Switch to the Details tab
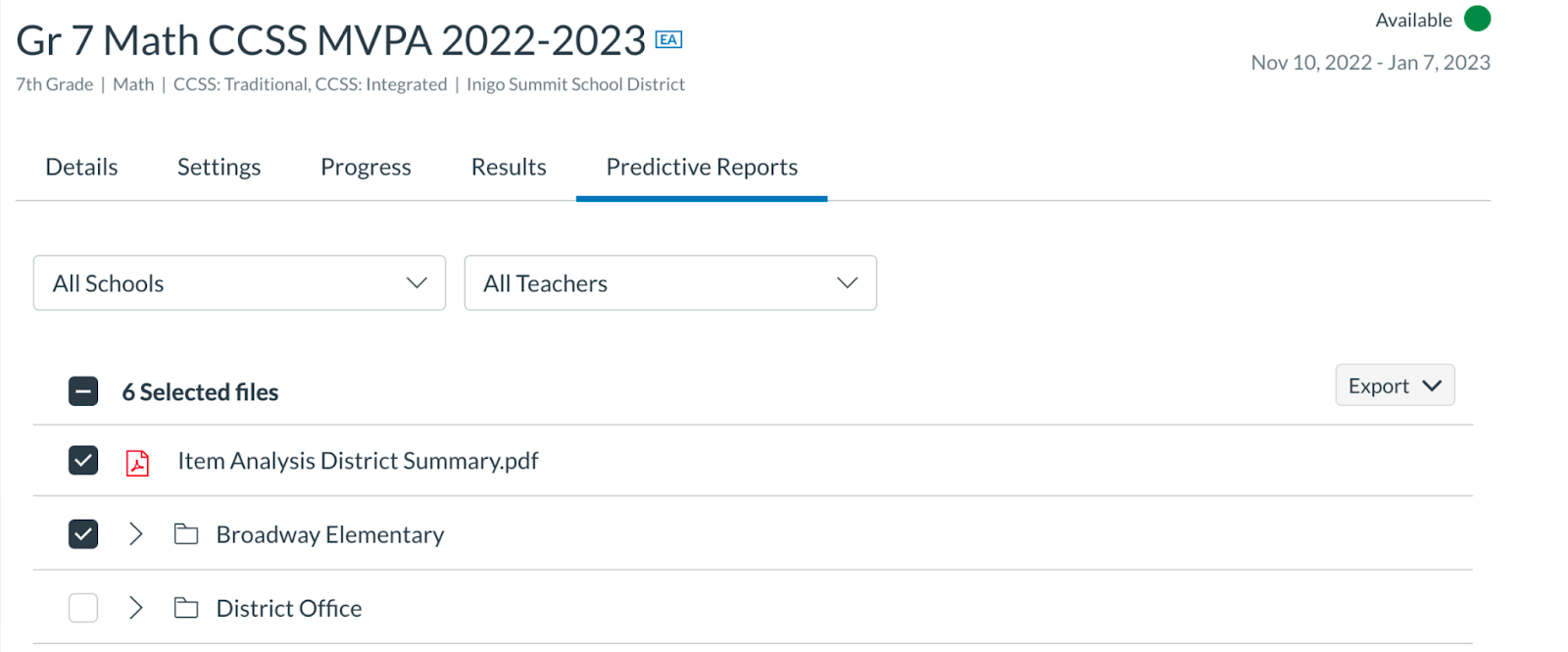 tap(81, 167)
